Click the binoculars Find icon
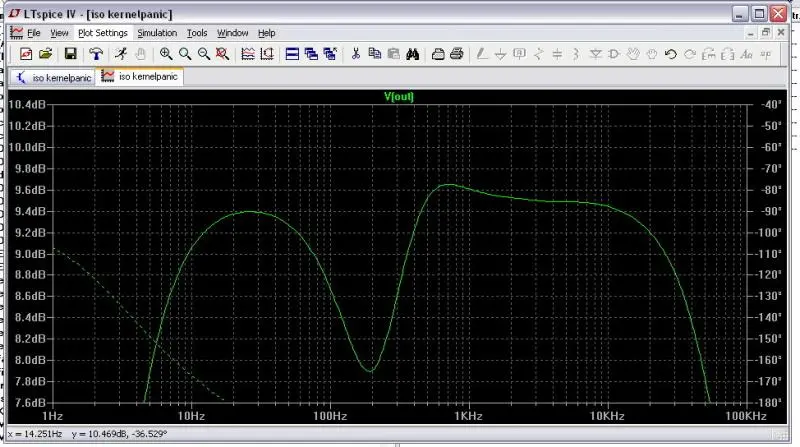Screen dimensions: 800x447 [x=410, y=54]
